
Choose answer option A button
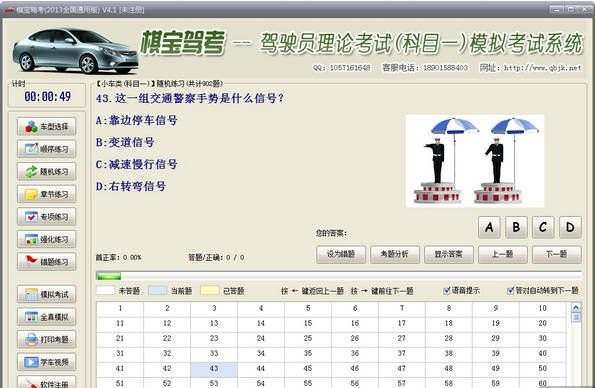click(x=489, y=227)
